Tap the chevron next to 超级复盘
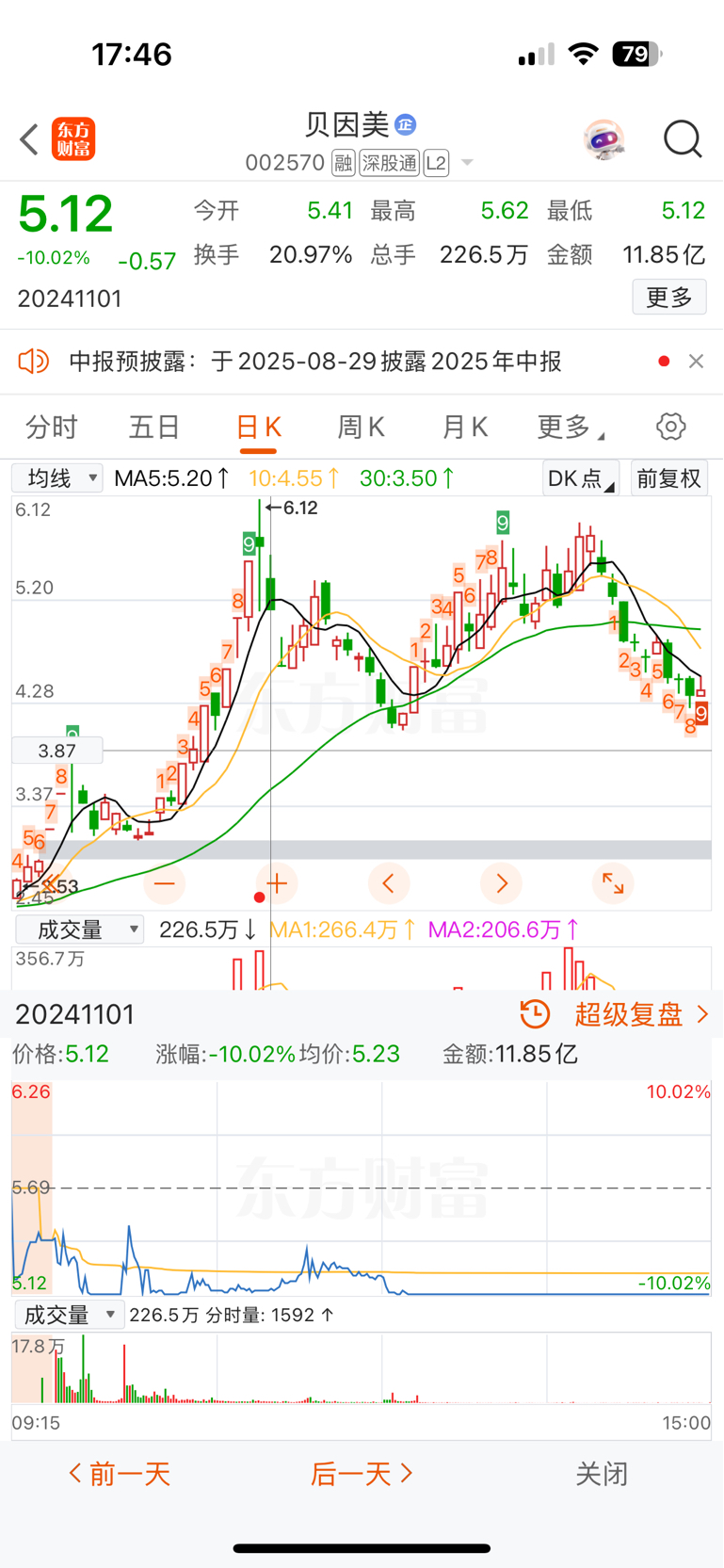The image size is (724, 1568). click(x=702, y=1014)
